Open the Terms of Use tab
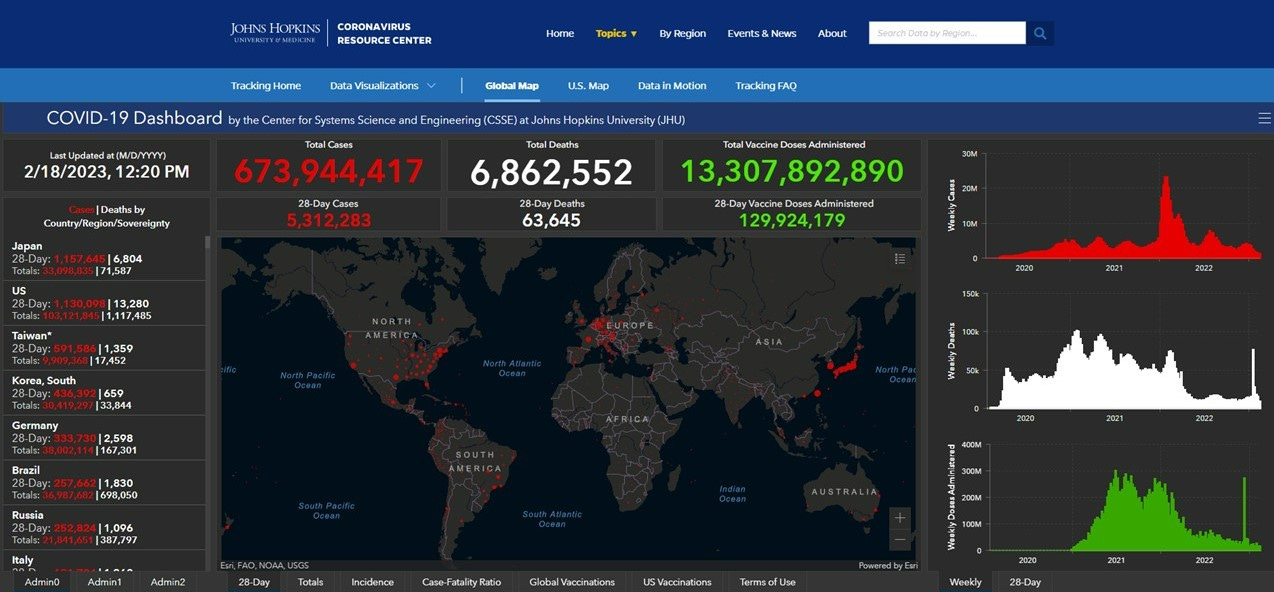 pos(768,582)
